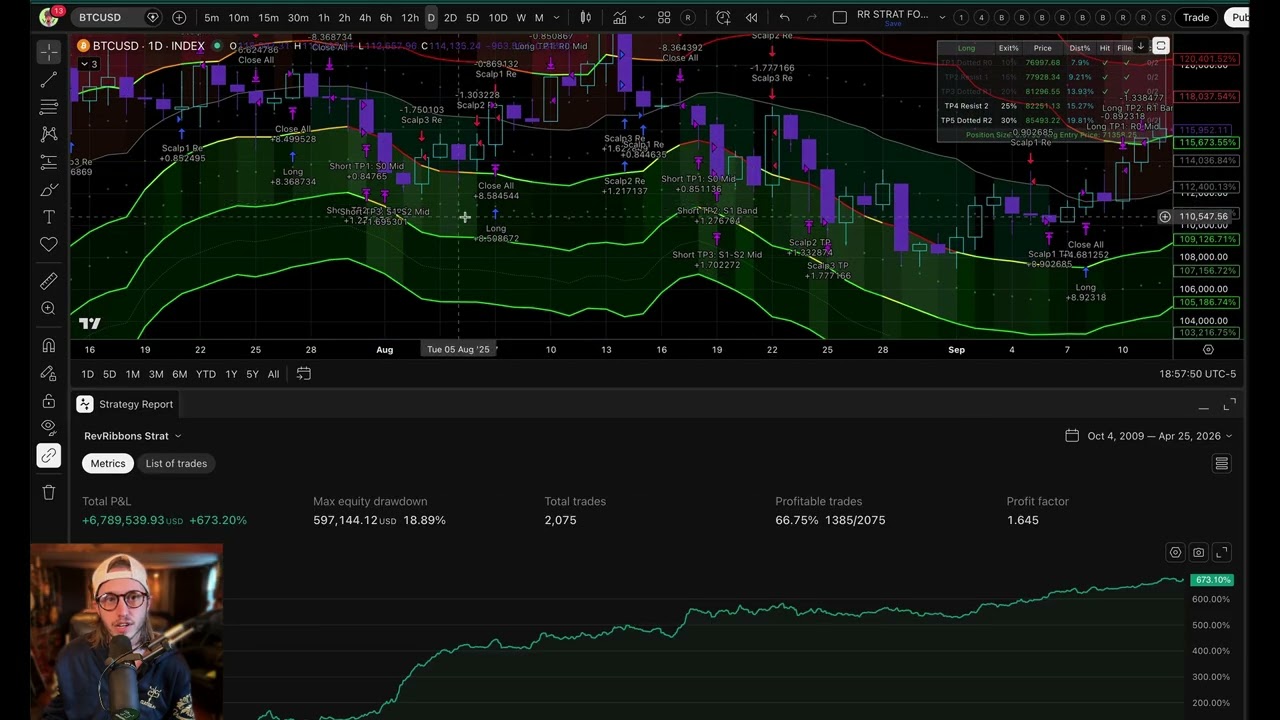Viewport: 1280px width, 720px height.
Task: Open the Fibonacci retracement tools
Action: click(48, 107)
